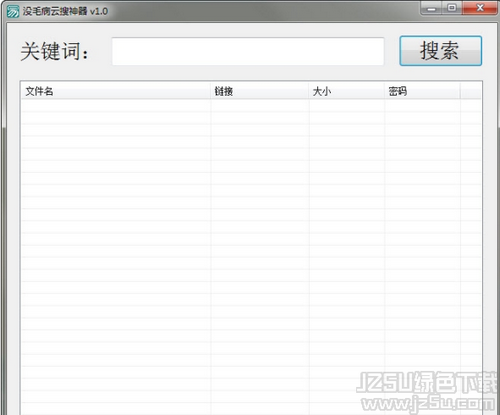Focus the 关键词 keyword input field

(x=248, y=51)
